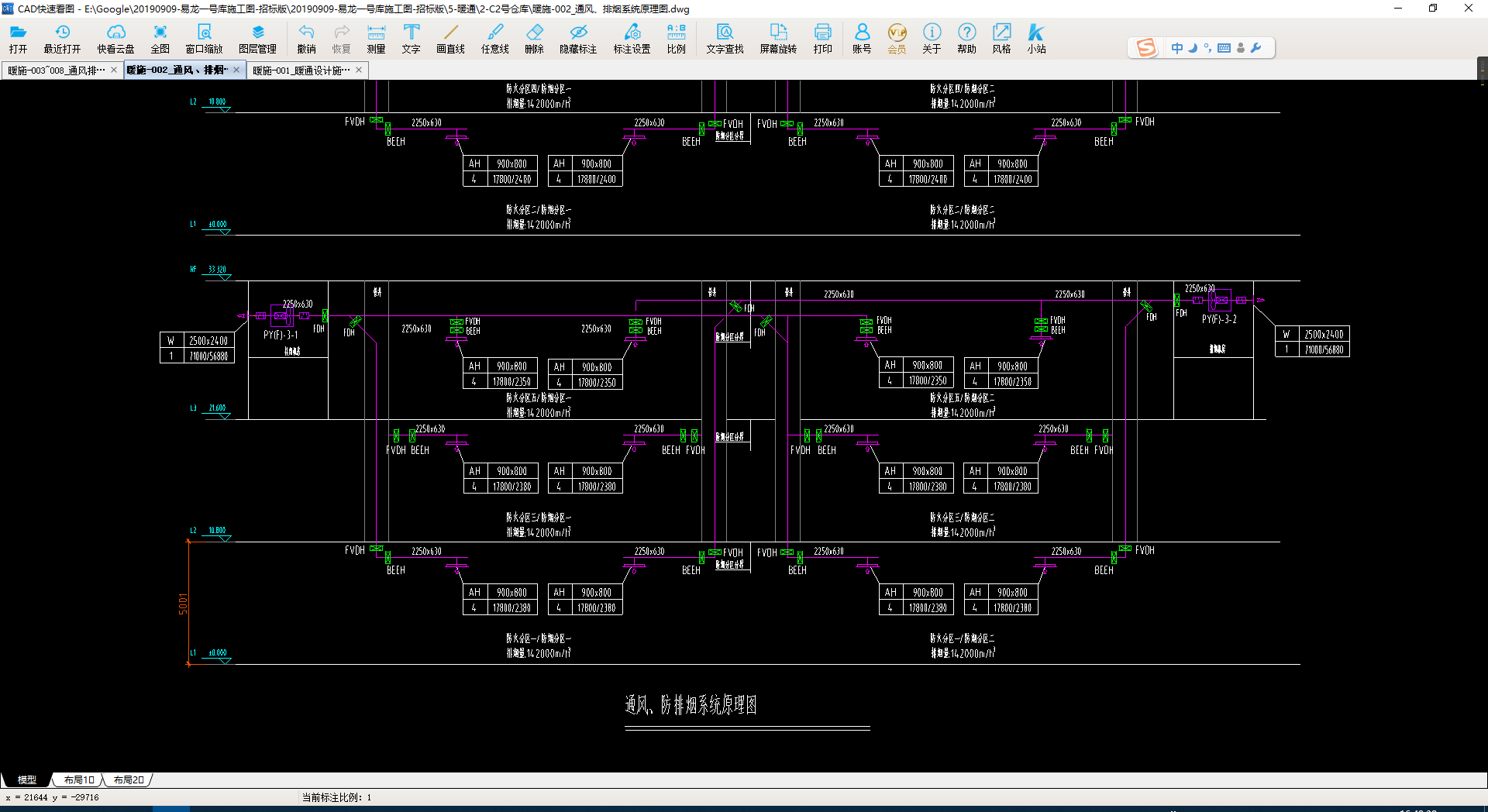Open the 最近打开 recent files list
1488x812 pixels.
(62, 38)
